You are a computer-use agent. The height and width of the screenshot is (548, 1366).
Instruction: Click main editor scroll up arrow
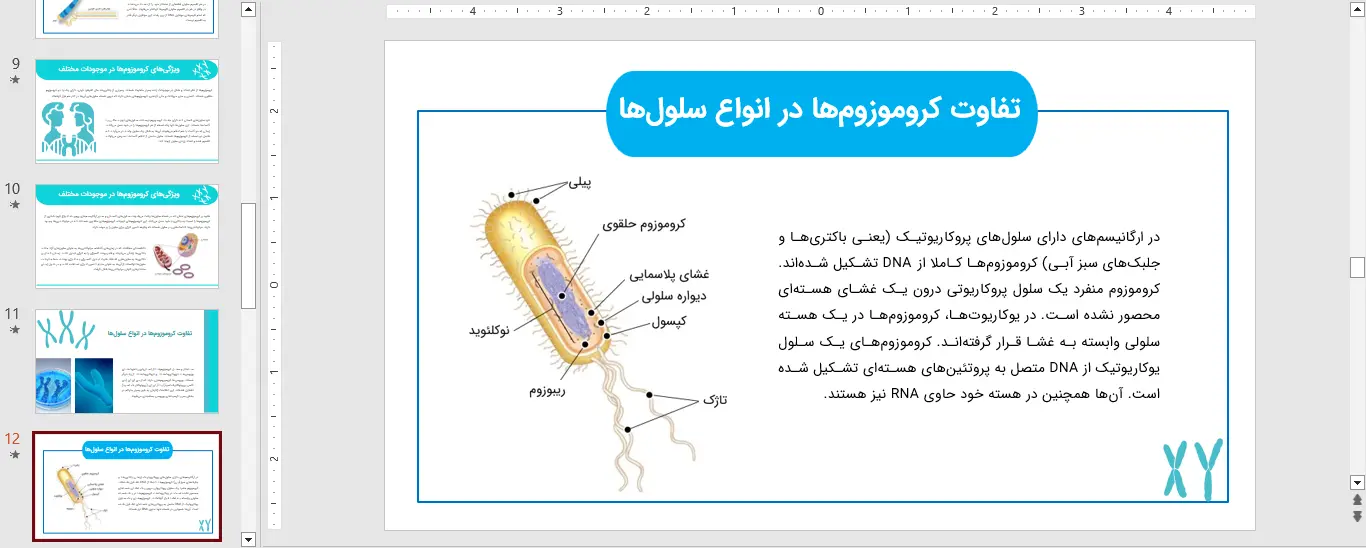click(x=1357, y=10)
